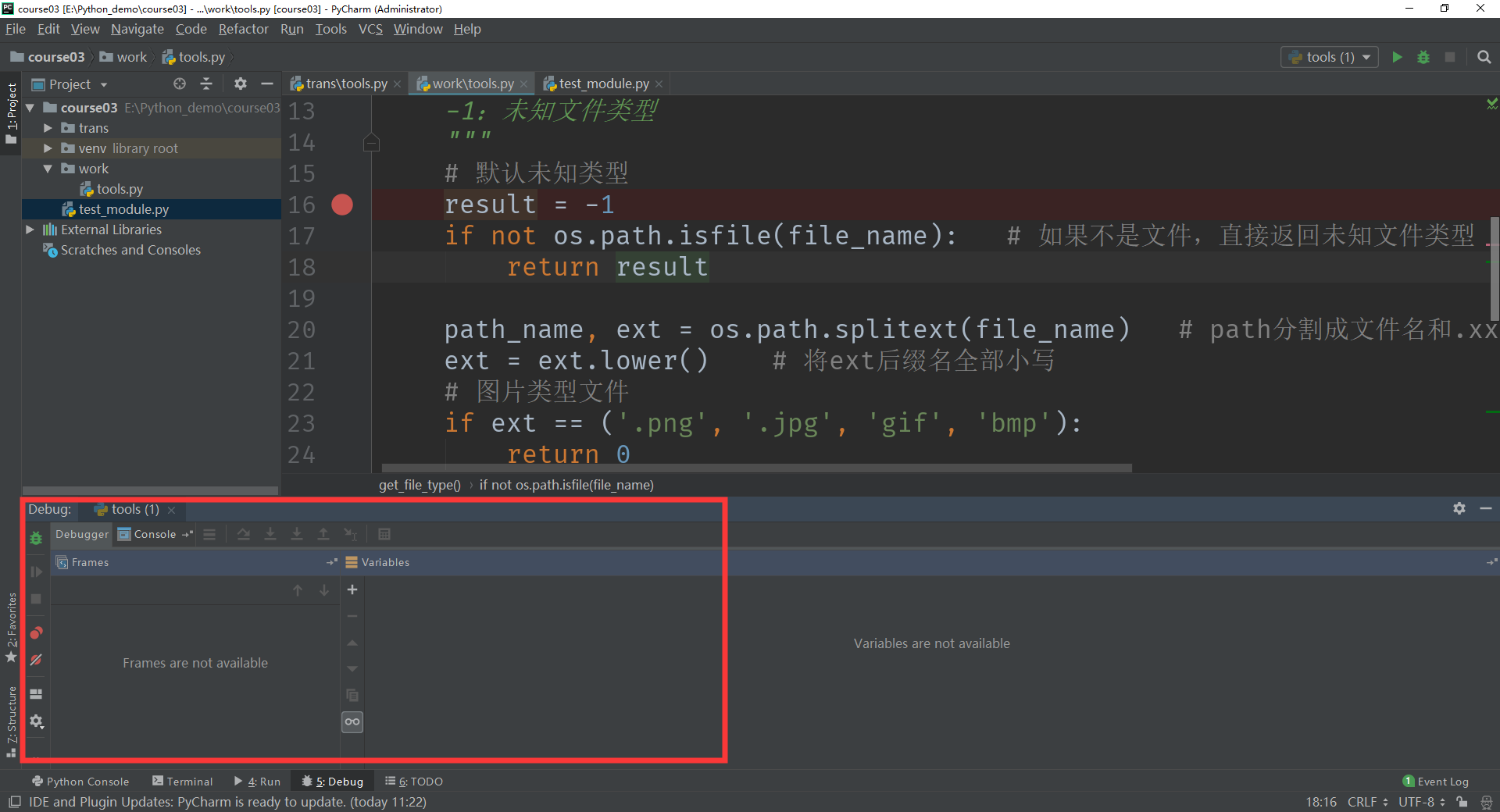The width and height of the screenshot is (1500, 812).
Task: Open the Run menu
Action: (291, 29)
